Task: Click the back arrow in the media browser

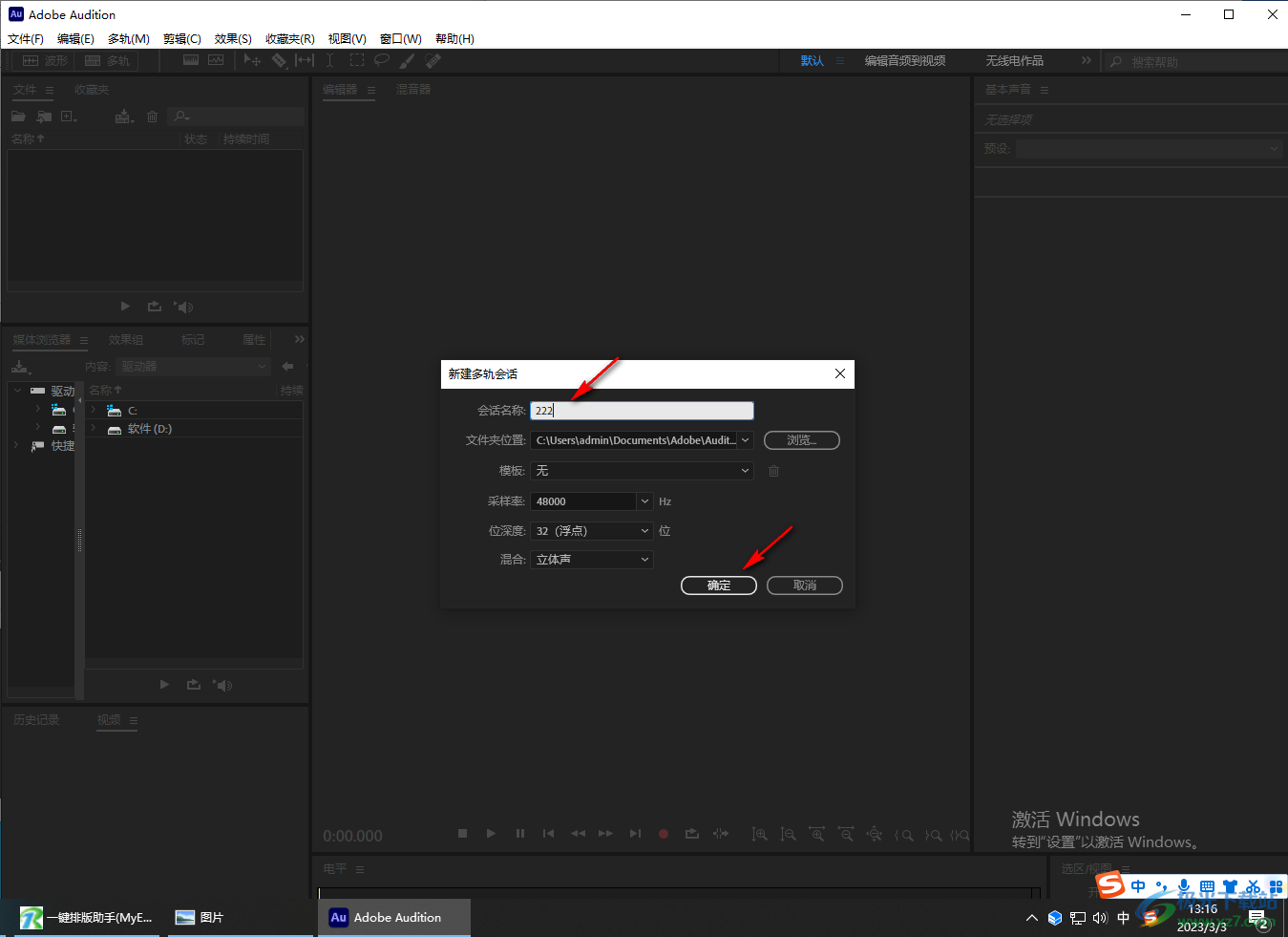Action: point(287,366)
